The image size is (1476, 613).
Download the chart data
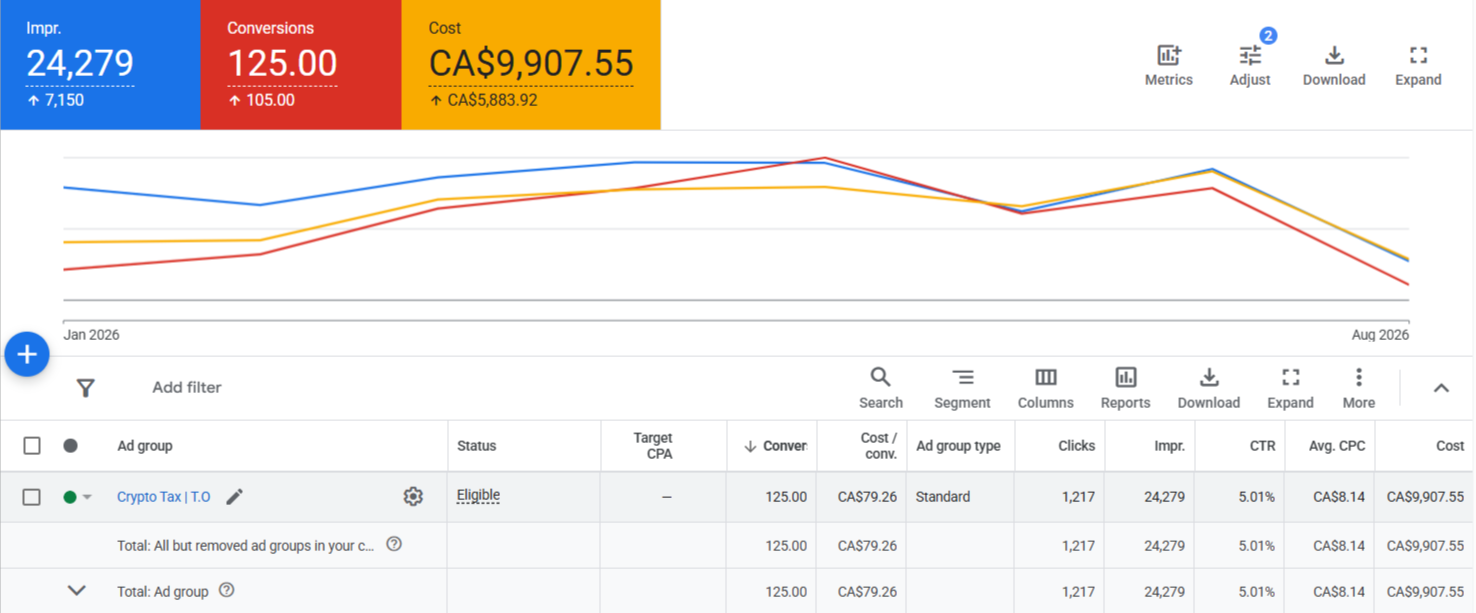click(x=1334, y=66)
